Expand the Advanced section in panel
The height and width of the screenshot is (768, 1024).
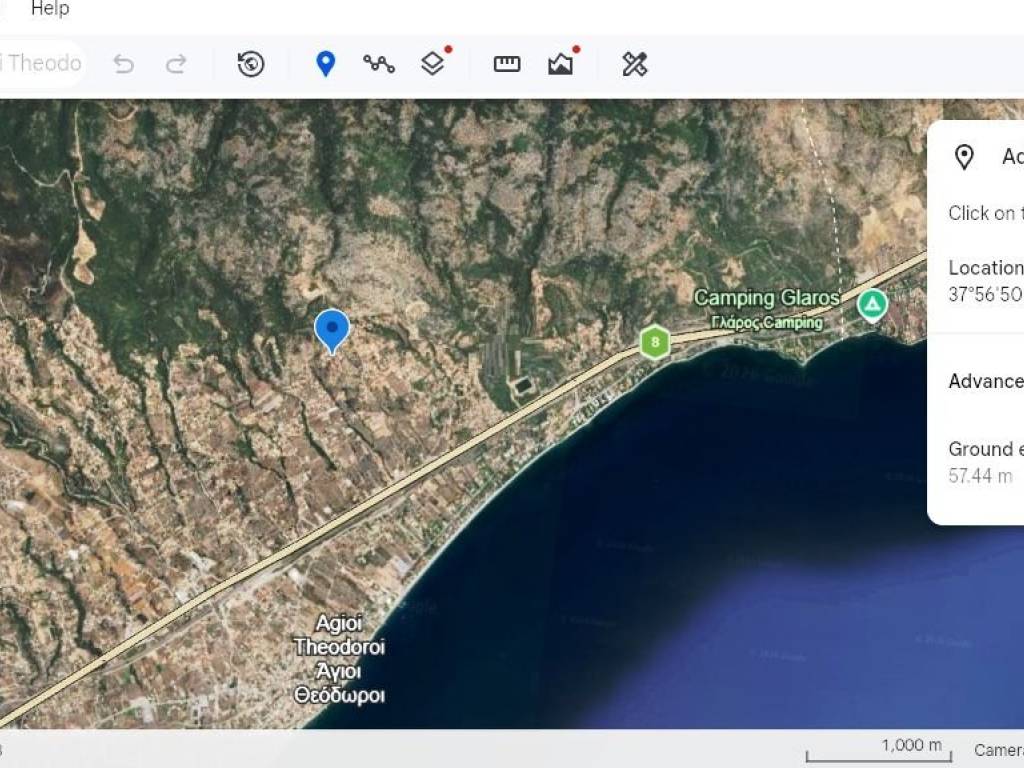pyautogui.click(x=985, y=381)
